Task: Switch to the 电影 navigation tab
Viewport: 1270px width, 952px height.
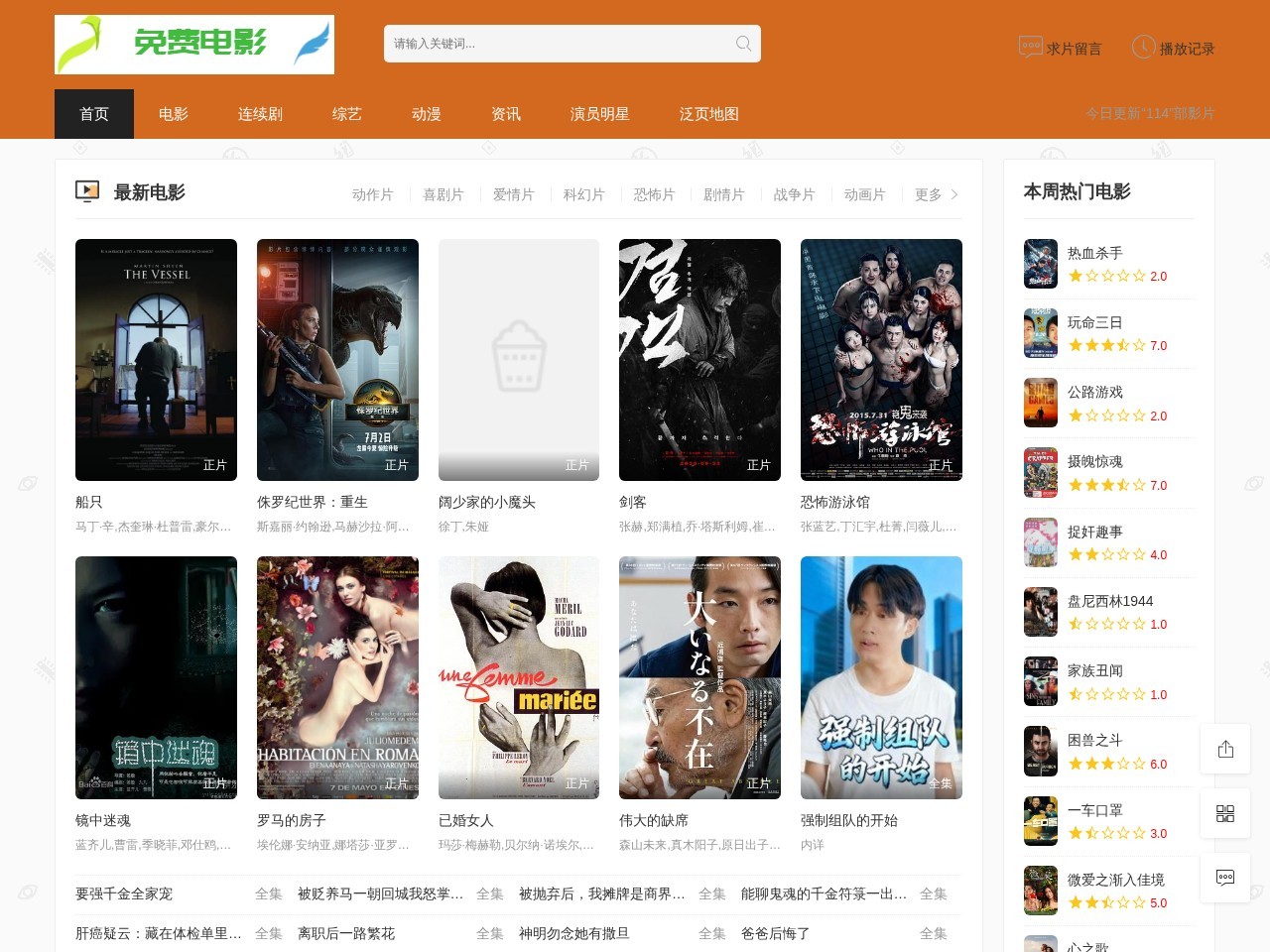Action: [x=174, y=114]
